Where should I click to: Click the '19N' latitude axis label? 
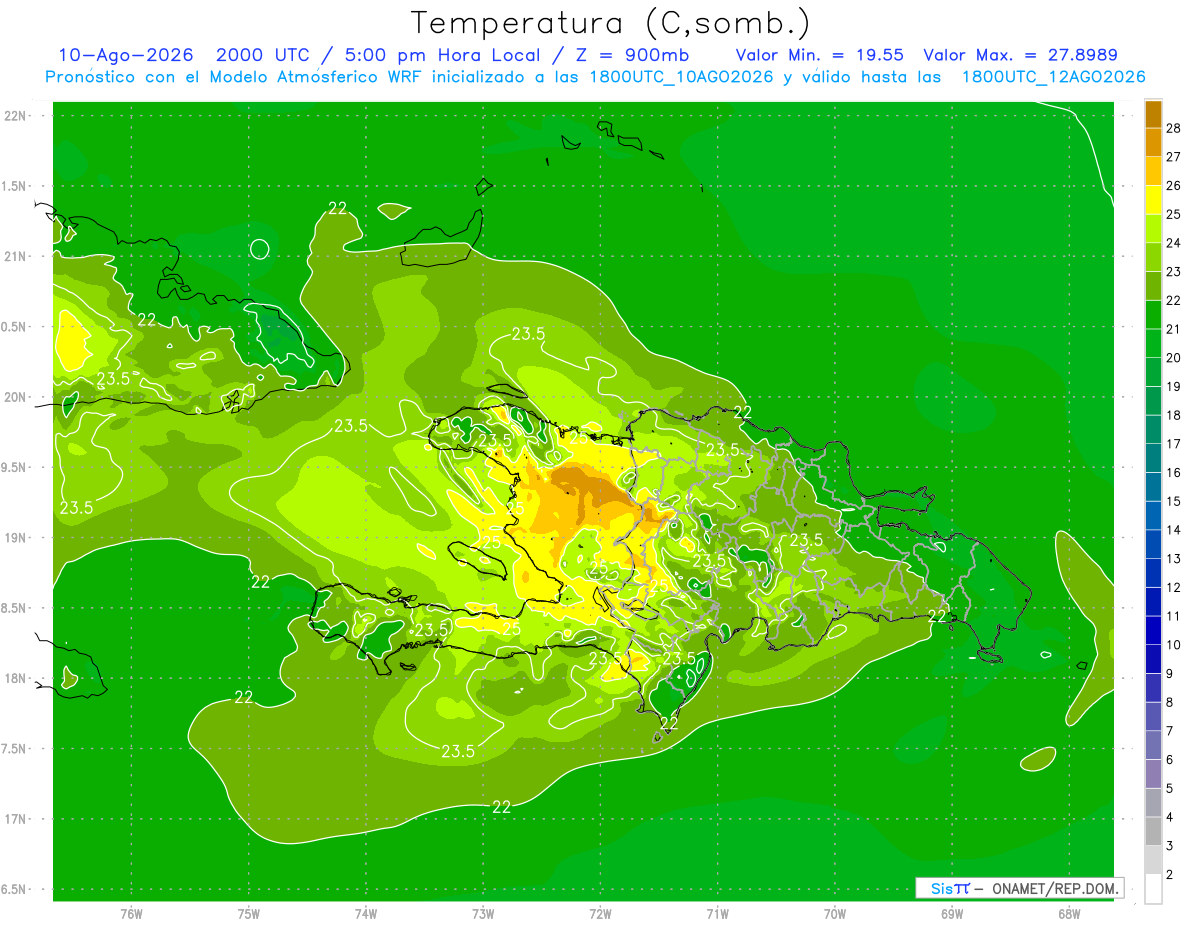[x=16, y=538]
